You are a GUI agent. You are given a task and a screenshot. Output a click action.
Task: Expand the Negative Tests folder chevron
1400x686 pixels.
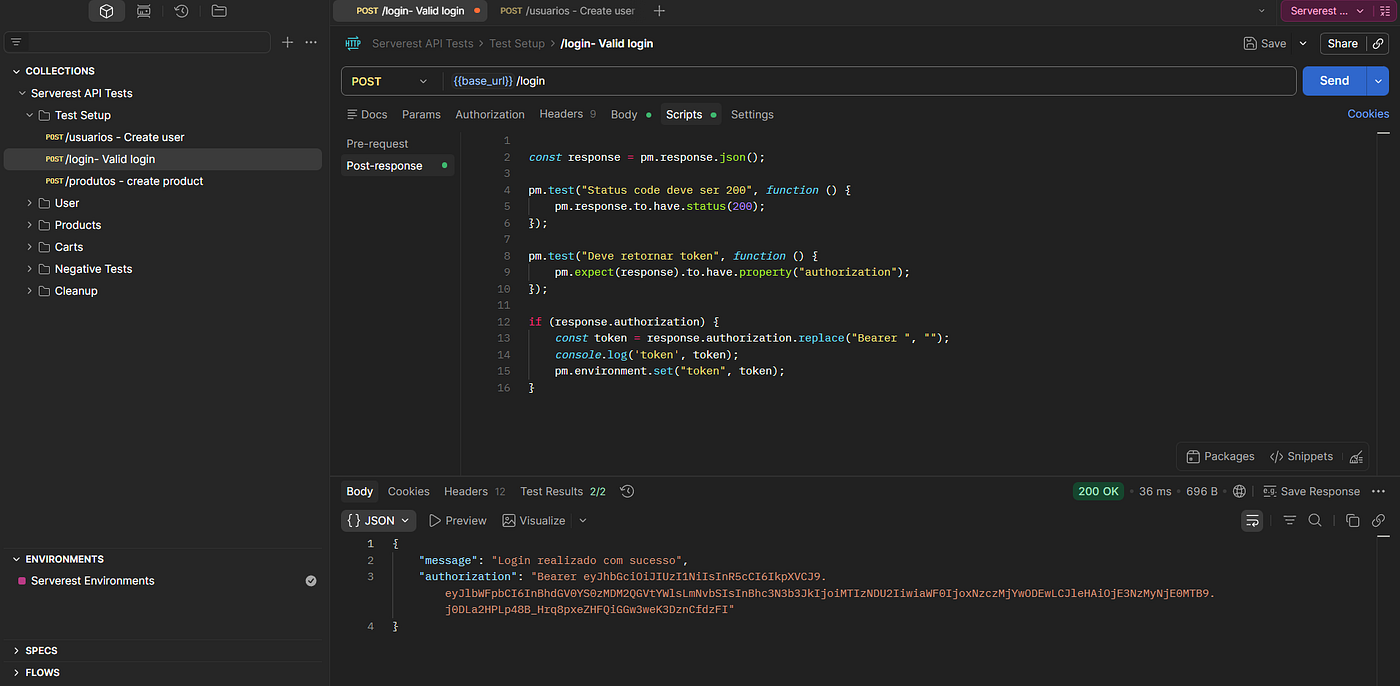click(30, 269)
